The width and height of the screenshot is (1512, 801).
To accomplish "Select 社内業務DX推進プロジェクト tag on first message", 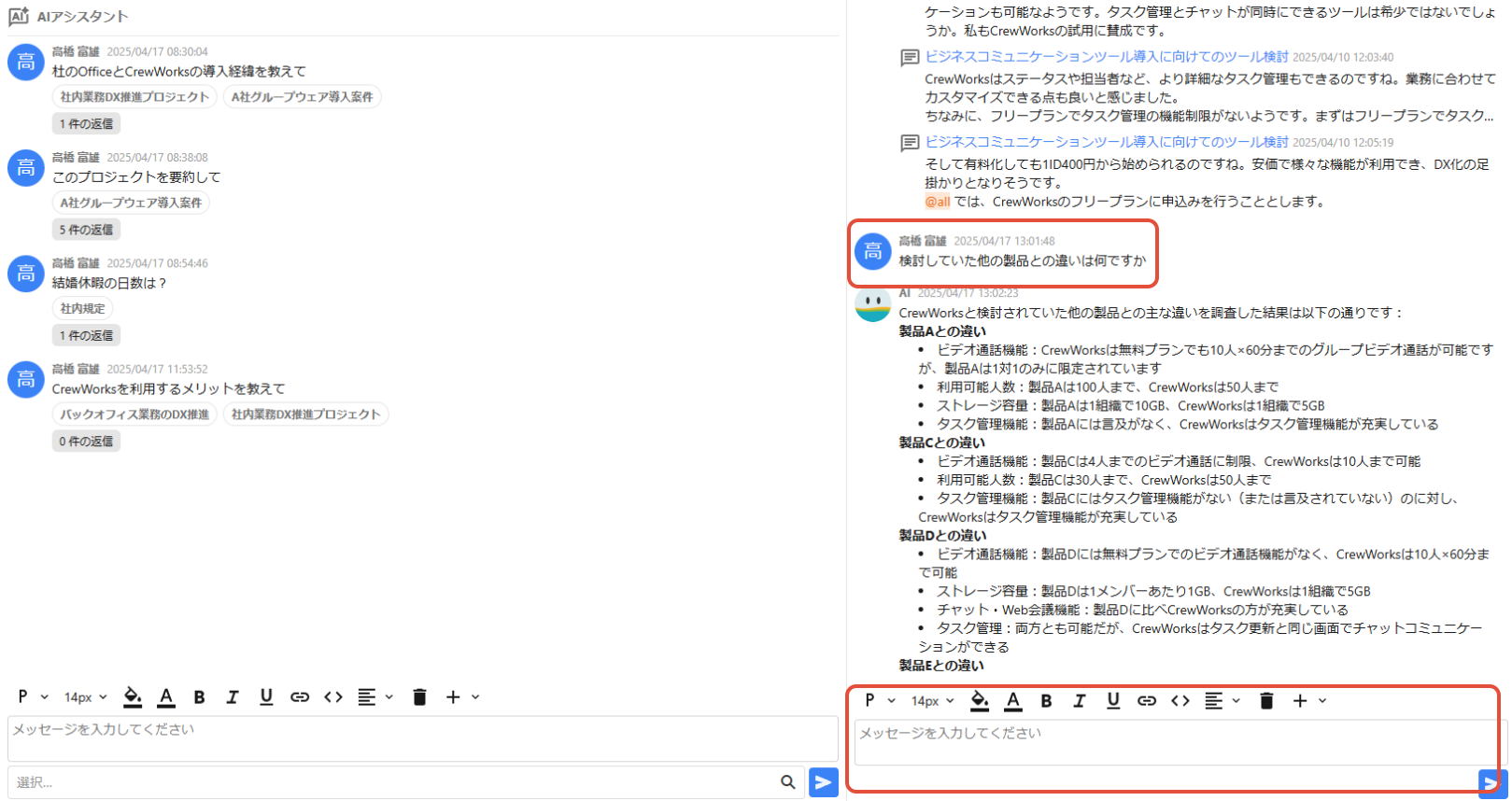I will (x=134, y=97).
